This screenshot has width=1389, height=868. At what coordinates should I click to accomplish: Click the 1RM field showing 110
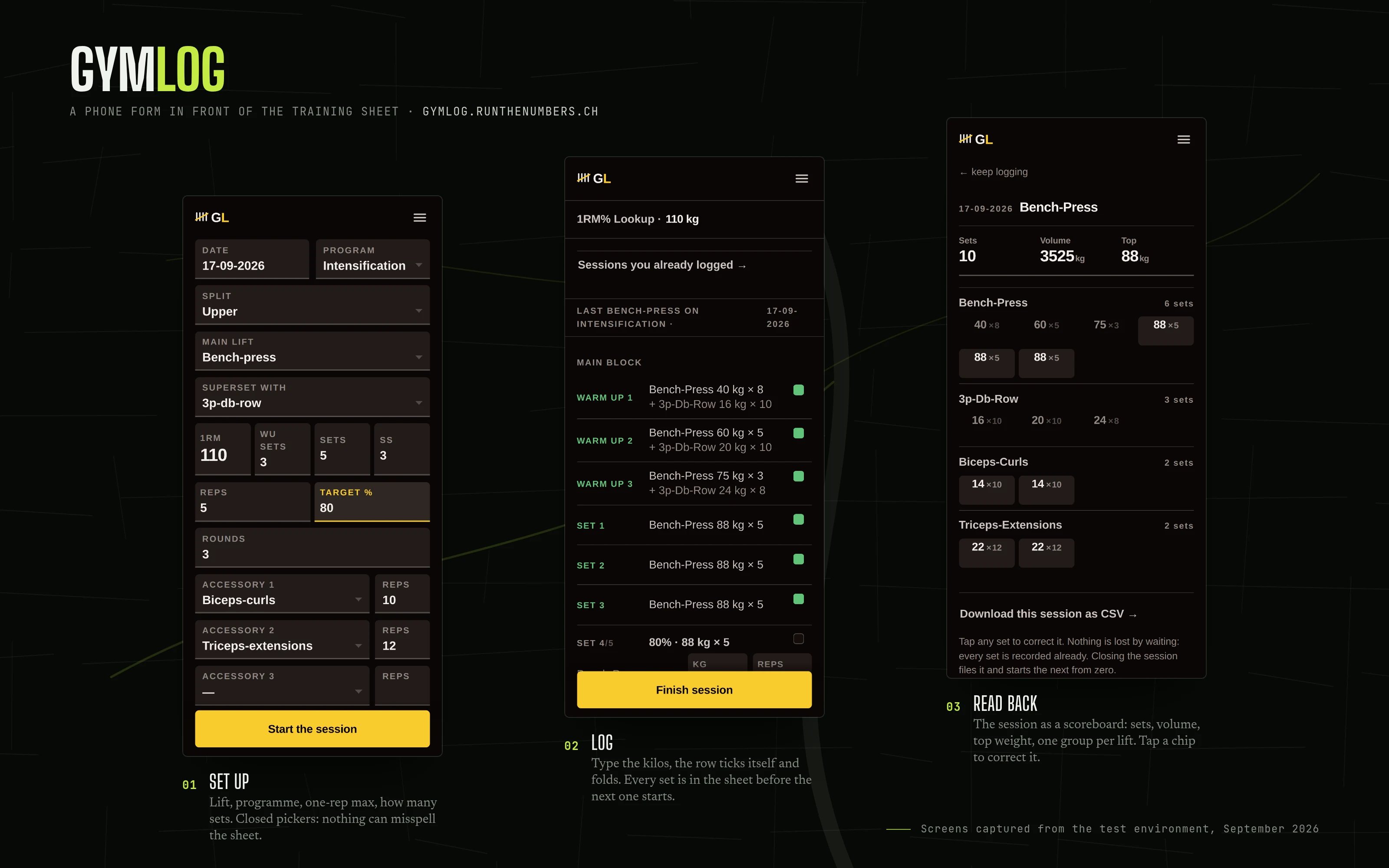(223, 449)
